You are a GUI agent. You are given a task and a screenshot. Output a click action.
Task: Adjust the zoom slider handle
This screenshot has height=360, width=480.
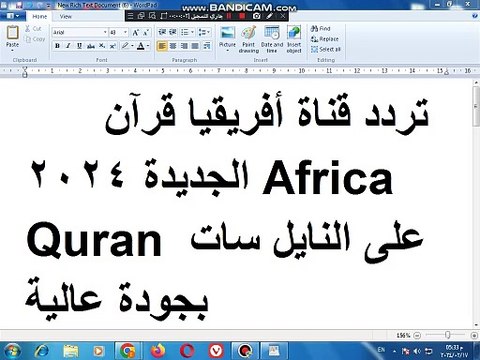pyautogui.click(x=448, y=335)
